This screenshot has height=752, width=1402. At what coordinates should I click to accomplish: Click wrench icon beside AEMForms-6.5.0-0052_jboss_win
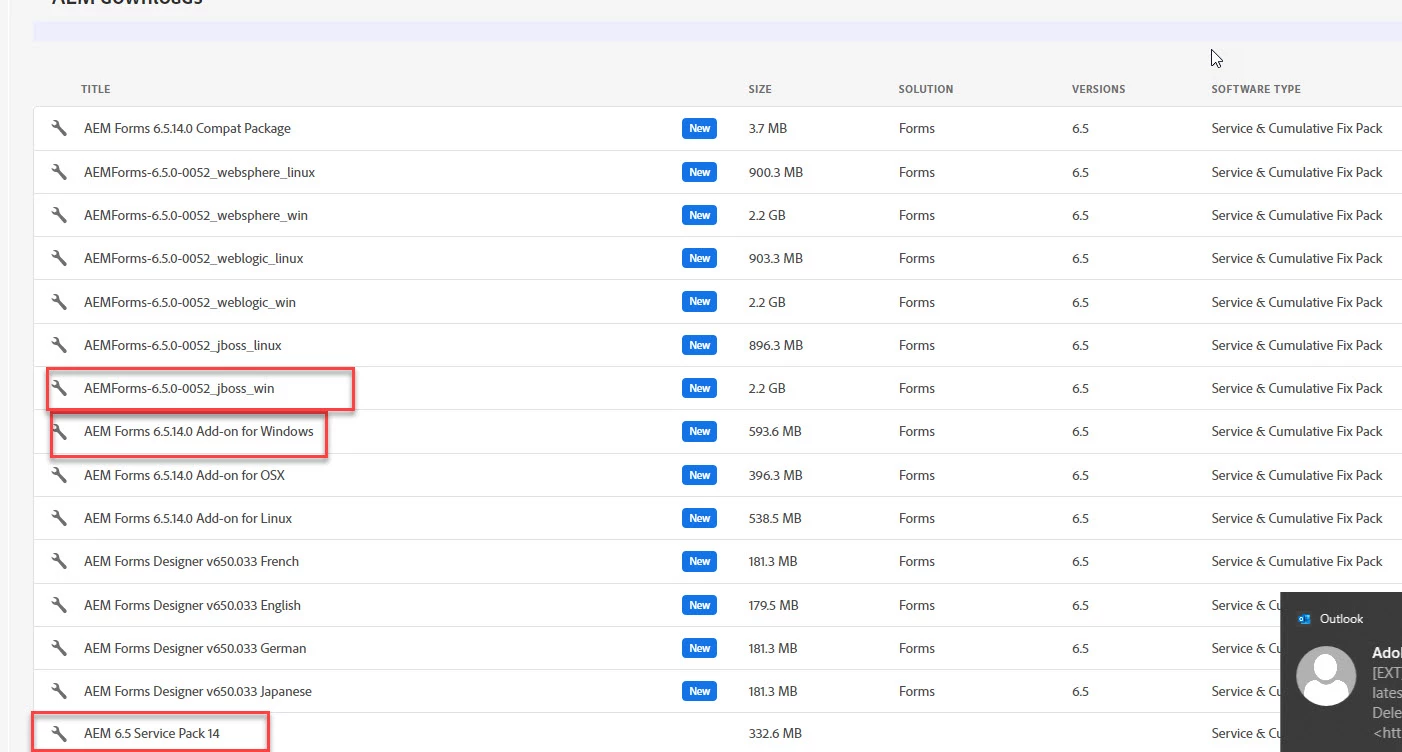[x=59, y=388]
